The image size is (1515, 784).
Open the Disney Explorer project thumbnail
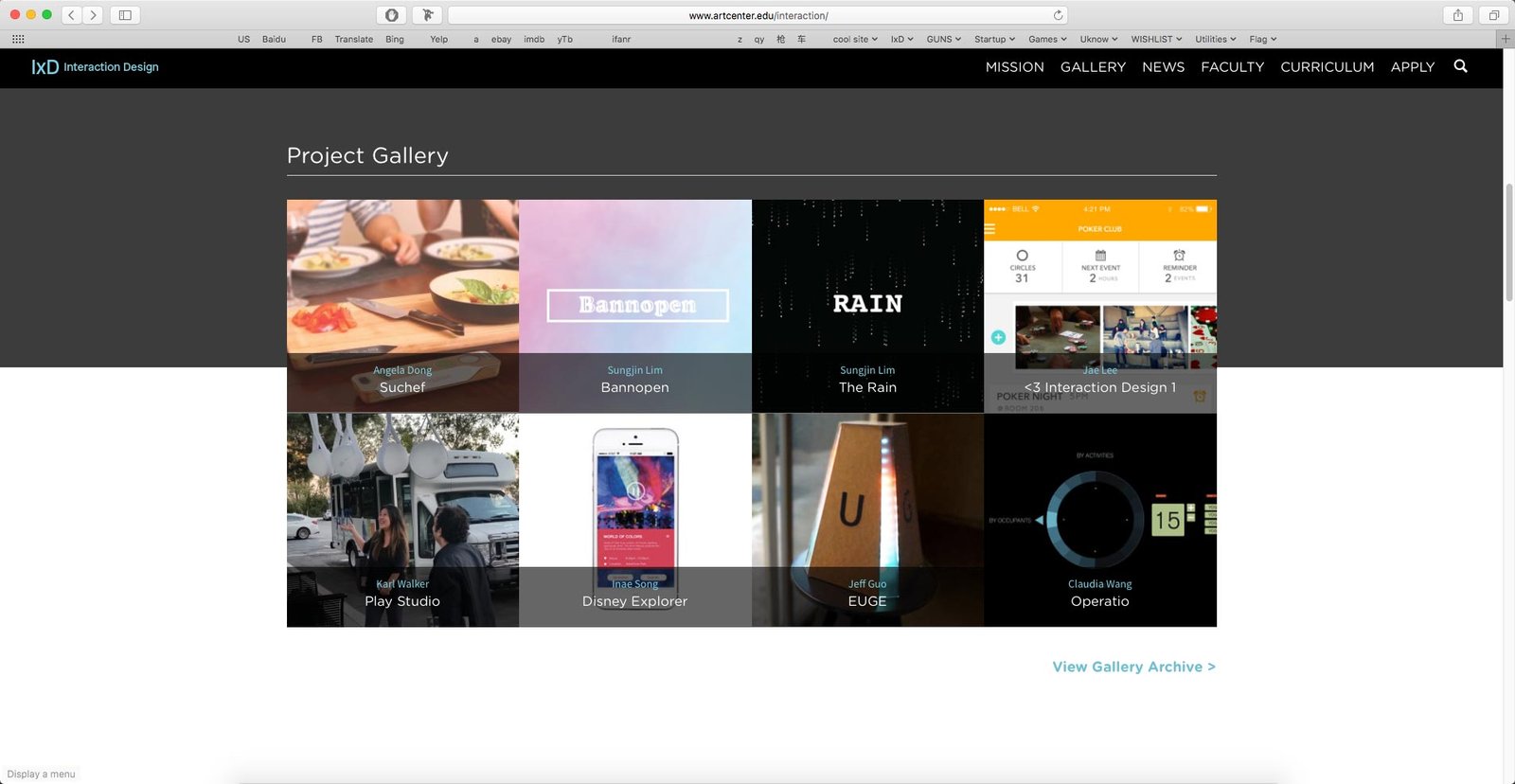tap(635, 520)
